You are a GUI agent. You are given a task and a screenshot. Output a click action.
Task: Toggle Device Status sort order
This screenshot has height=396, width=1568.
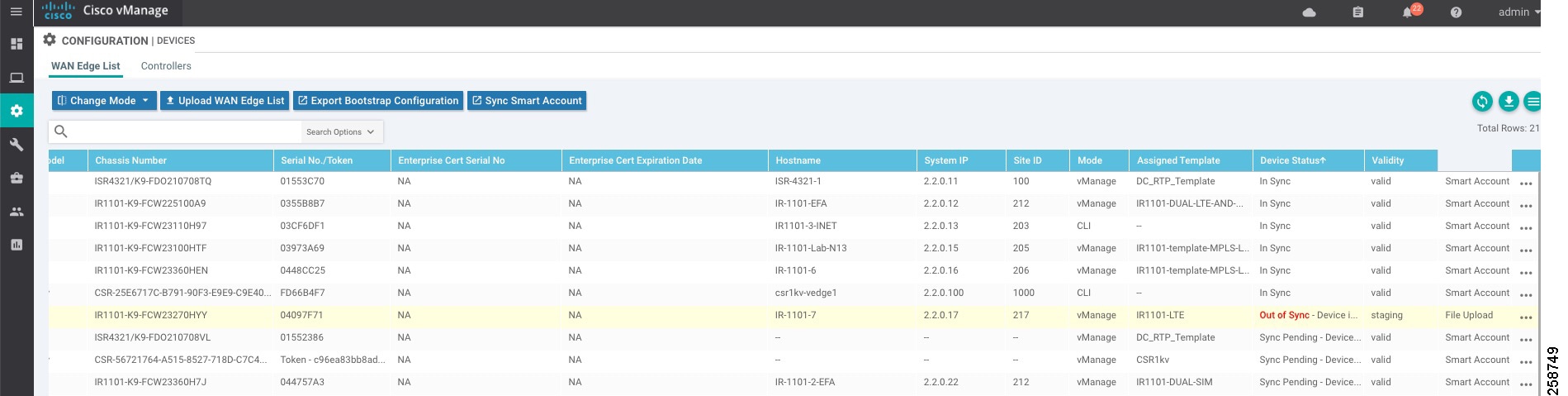pyautogui.click(x=1308, y=160)
